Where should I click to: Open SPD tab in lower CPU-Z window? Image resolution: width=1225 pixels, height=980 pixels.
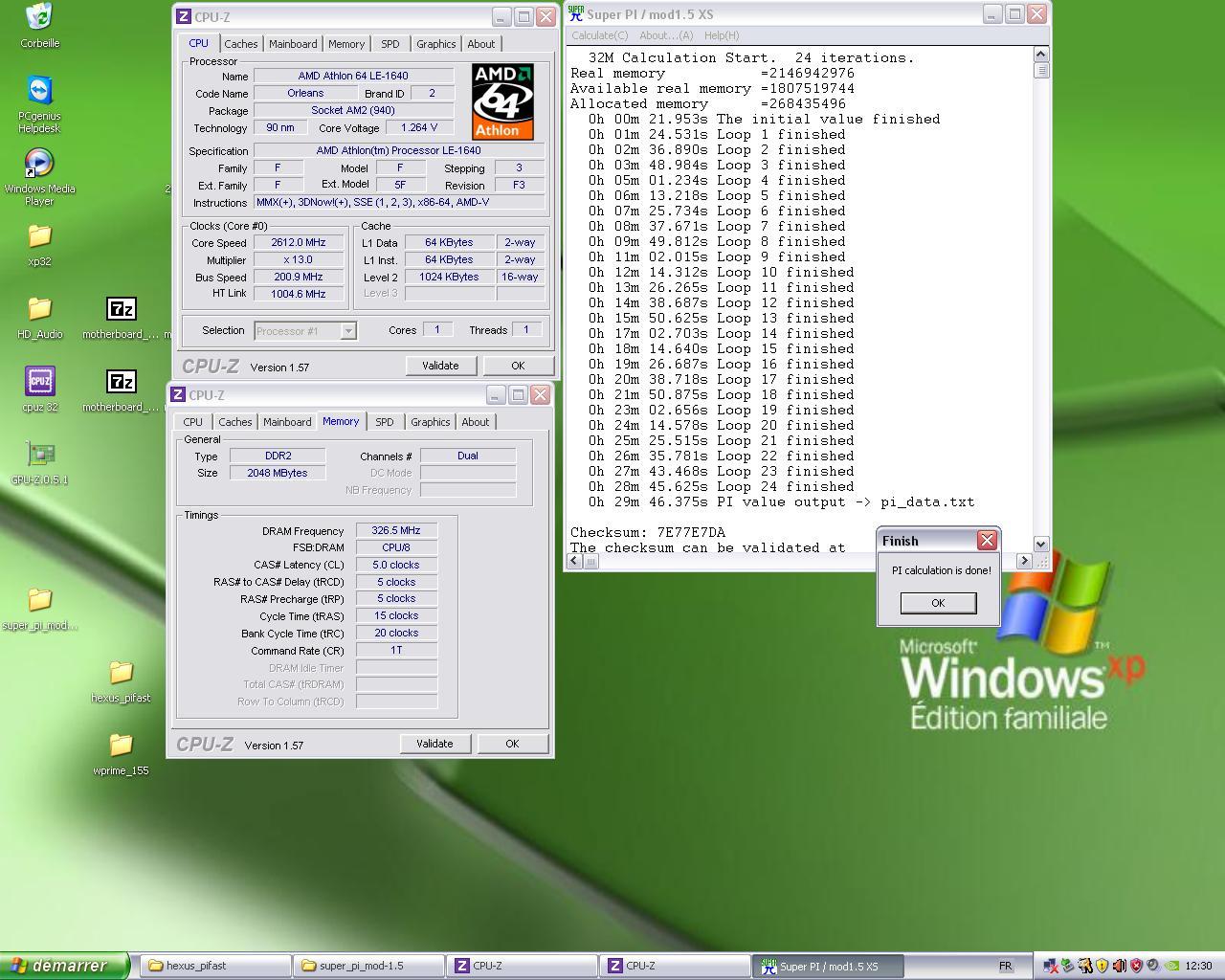pos(385,422)
